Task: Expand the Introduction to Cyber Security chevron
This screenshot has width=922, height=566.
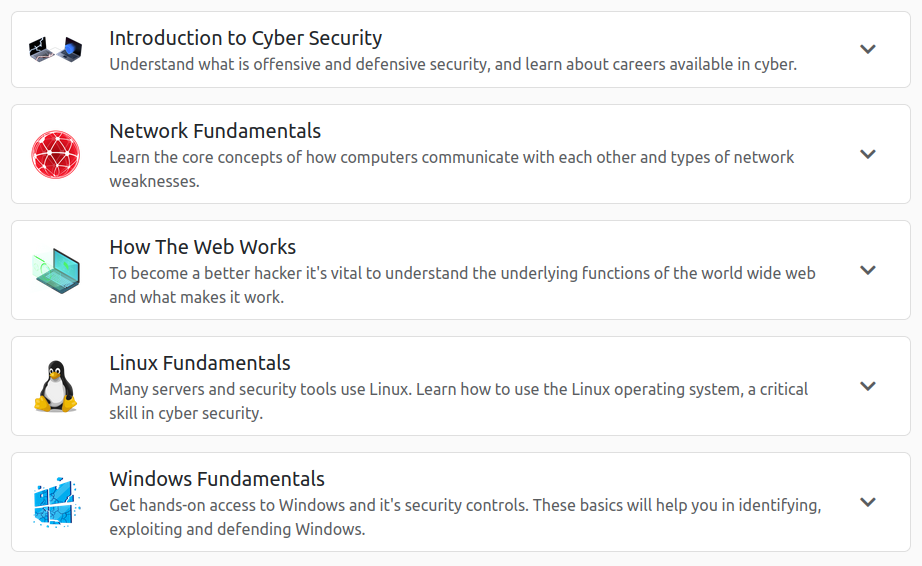Action: 868,49
